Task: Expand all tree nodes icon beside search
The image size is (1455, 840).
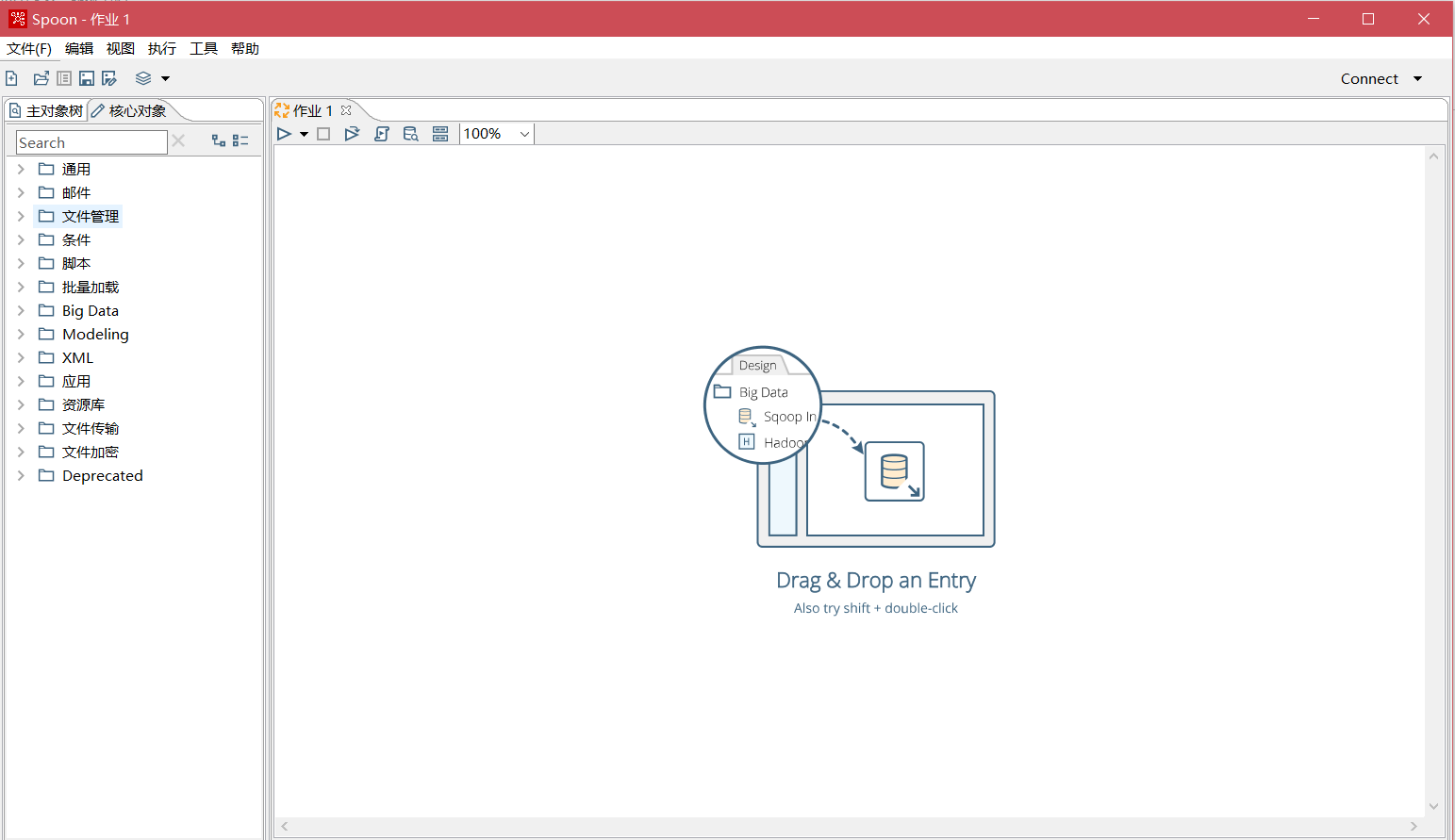Action: click(x=219, y=140)
